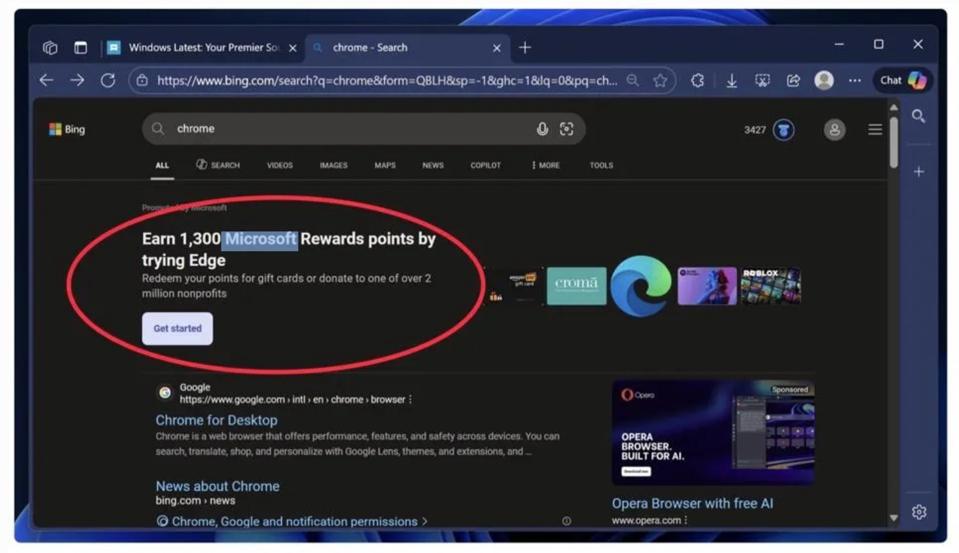
Task: View site information via the lock icon
Action: pyautogui.click(x=142, y=80)
